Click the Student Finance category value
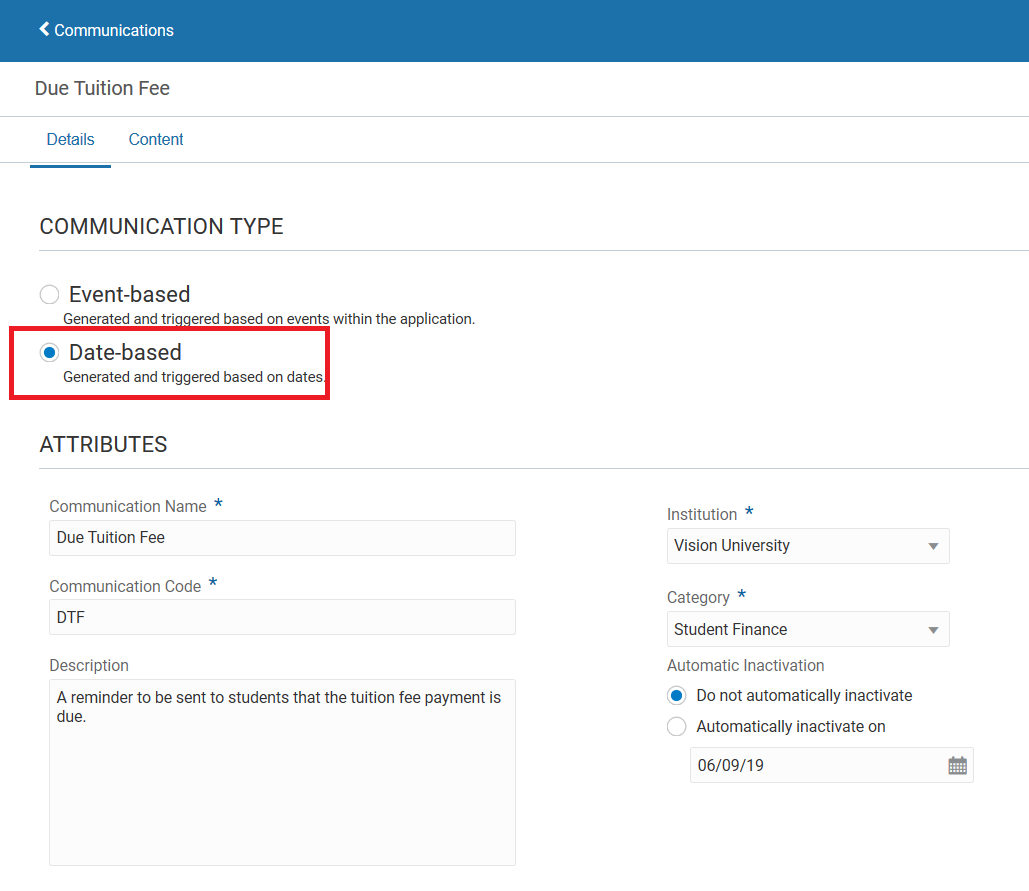 (790, 629)
